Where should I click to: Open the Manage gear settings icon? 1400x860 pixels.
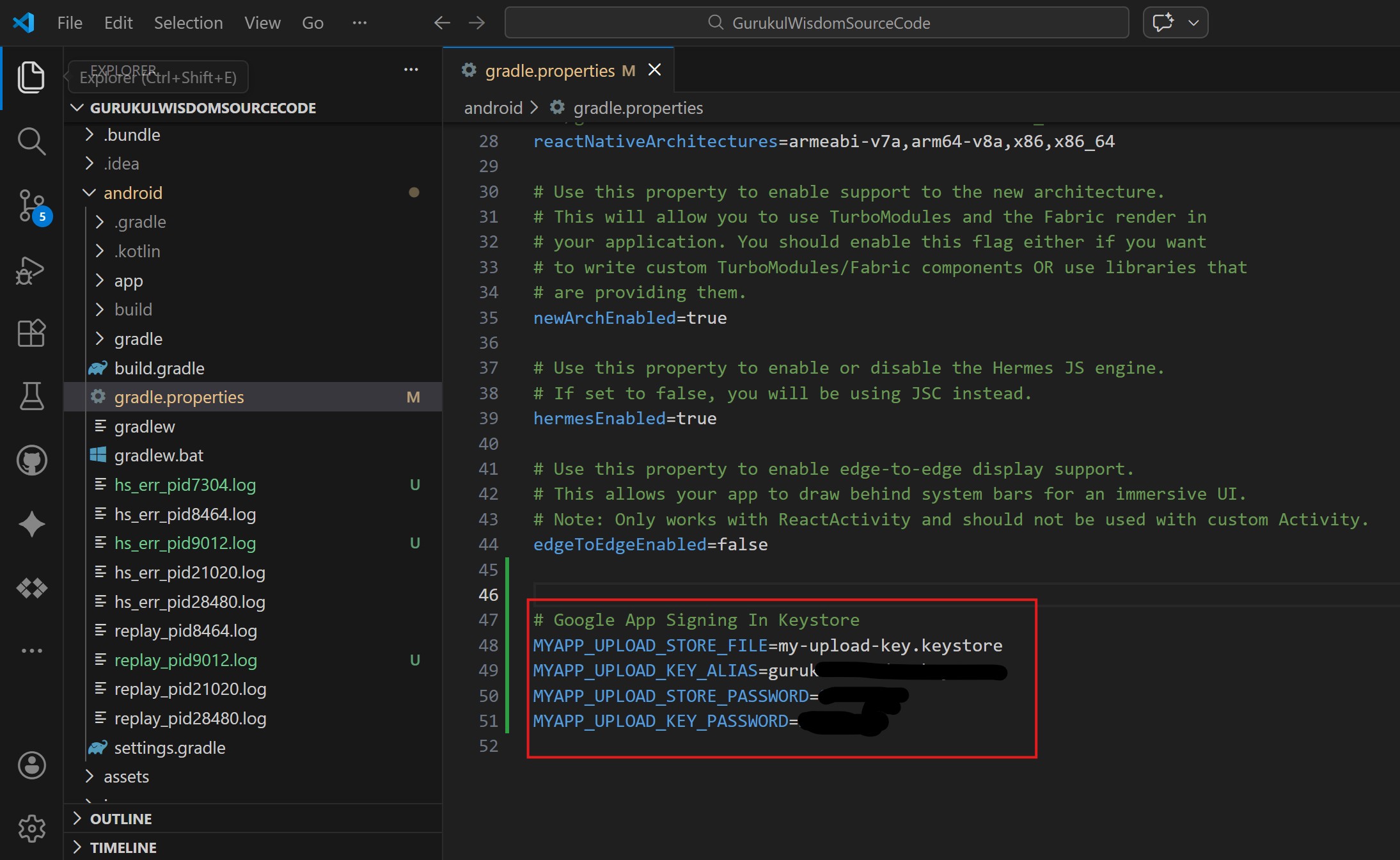point(31,829)
